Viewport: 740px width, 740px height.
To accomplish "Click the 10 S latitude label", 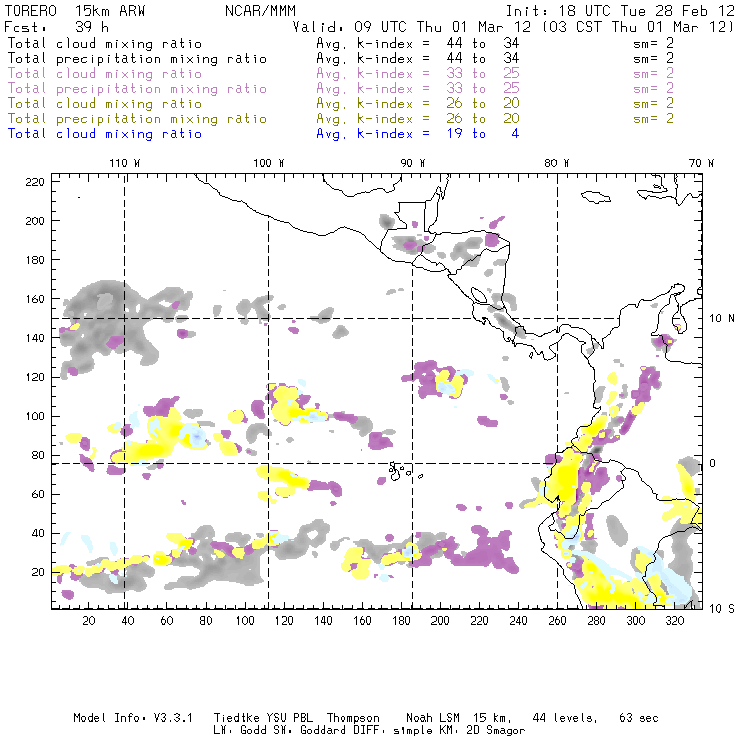I will tap(722, 609).
